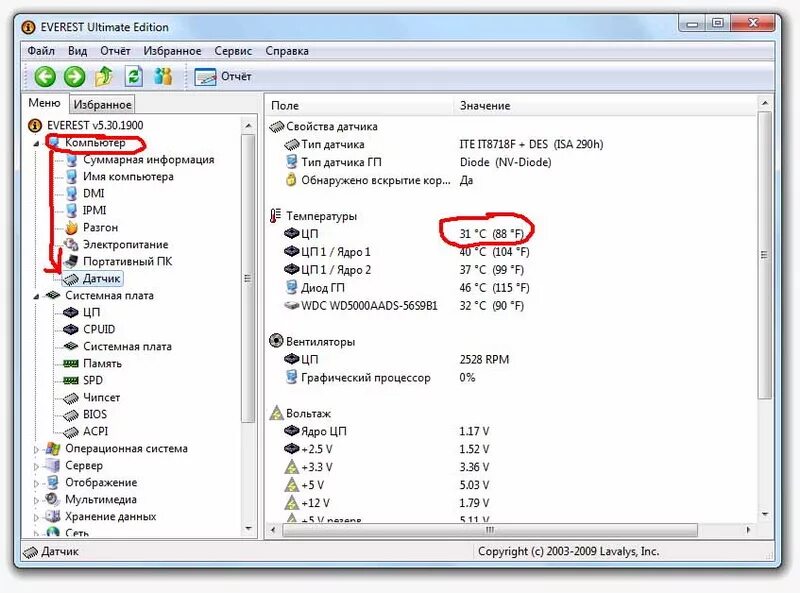The width and height of the screenshot is (800, 593).
Task: Select EVEREST v5.30.1900 root item
Action: click(x=95, y=125)
